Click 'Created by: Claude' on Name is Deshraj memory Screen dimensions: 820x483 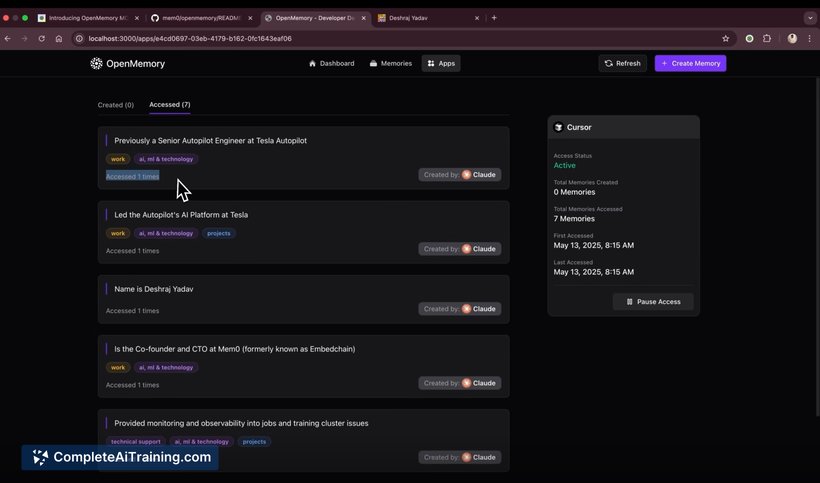460,309
